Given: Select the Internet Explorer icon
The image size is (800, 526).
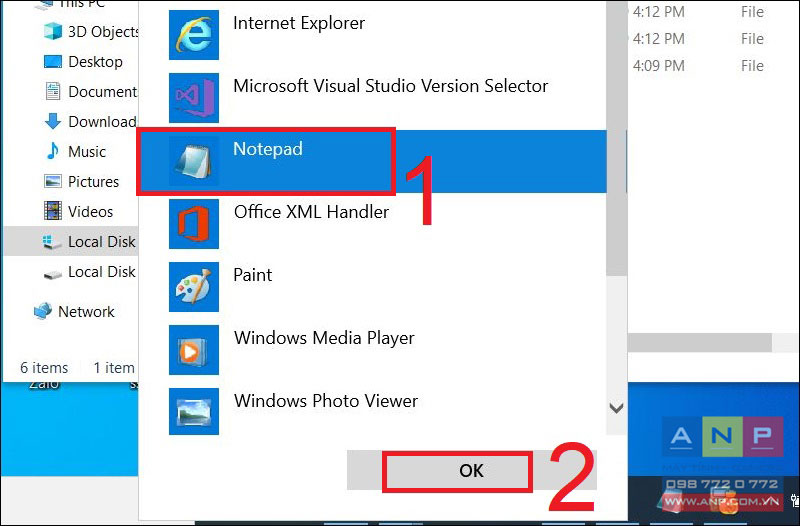Looking at the screenshot, I should pos(194,35).
